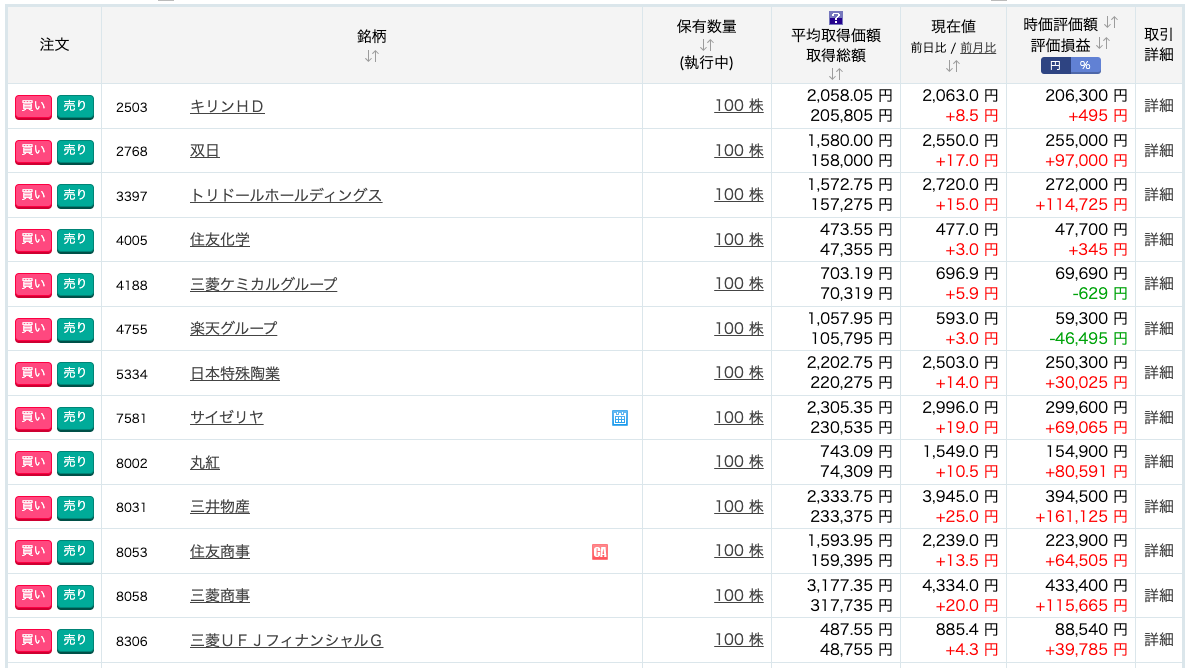Buy 三菱ケミカルグループ with 買い button
The width and height of the screenshot is (1187, 668).
[x=33, y=284]
